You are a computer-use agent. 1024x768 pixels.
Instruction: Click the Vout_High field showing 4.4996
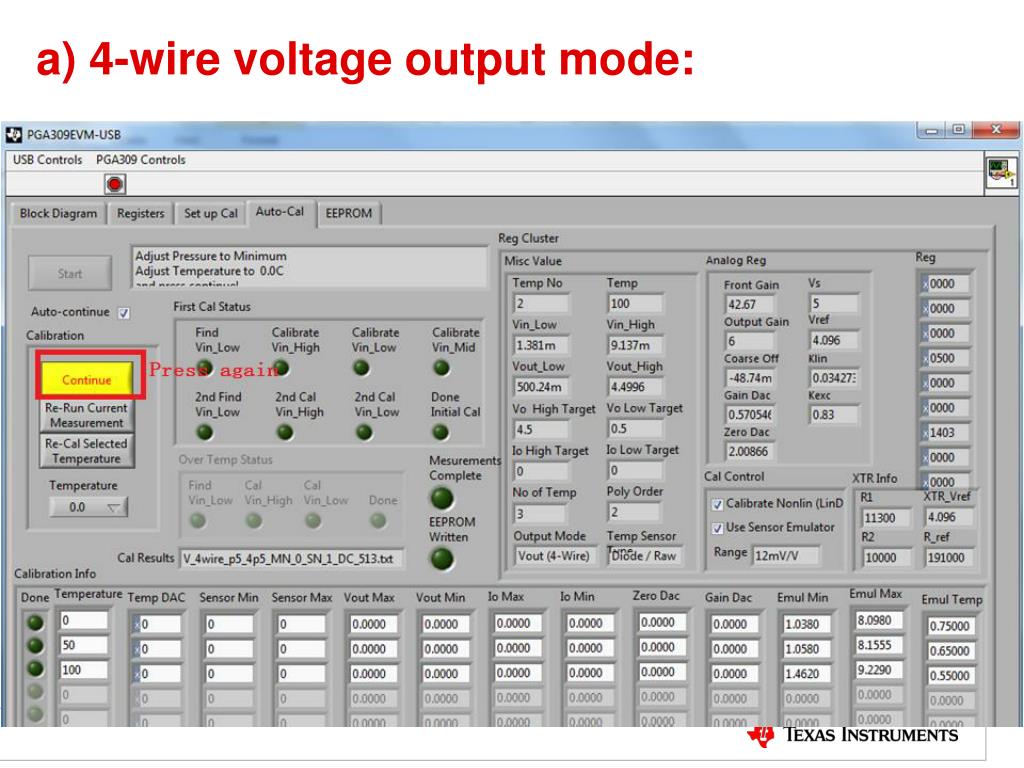pos(635,387)
